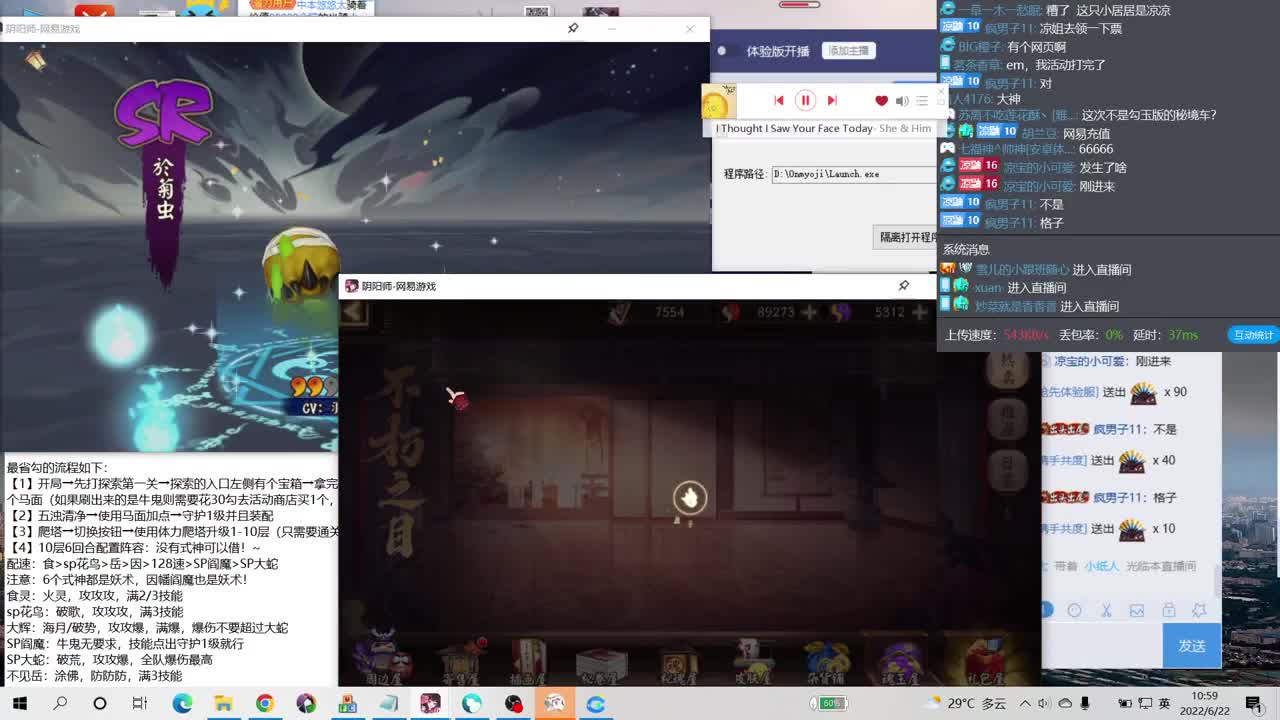Viewport: 1280px width, 720px height.
Task: Click the lock icon in chat toolbar
Action: (1168, 610)
